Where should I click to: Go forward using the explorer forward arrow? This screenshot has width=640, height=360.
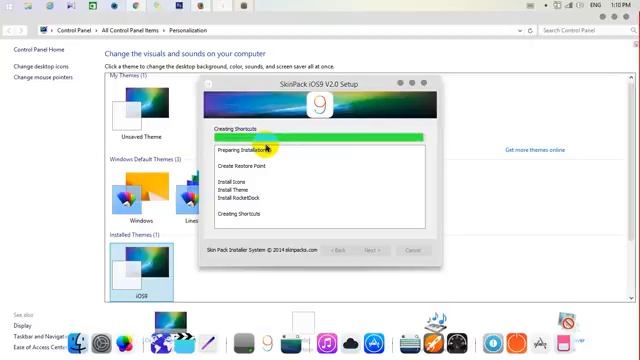[21, 31]
